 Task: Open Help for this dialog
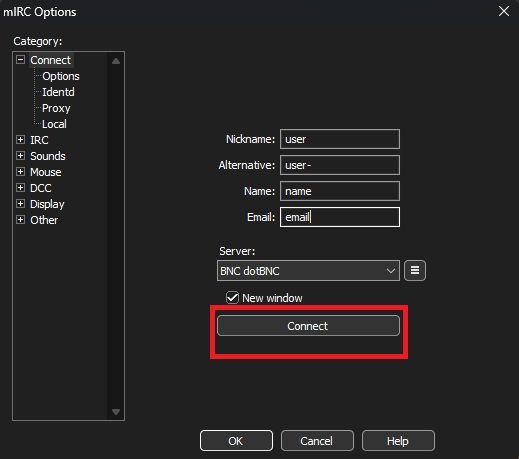point(398,441)
